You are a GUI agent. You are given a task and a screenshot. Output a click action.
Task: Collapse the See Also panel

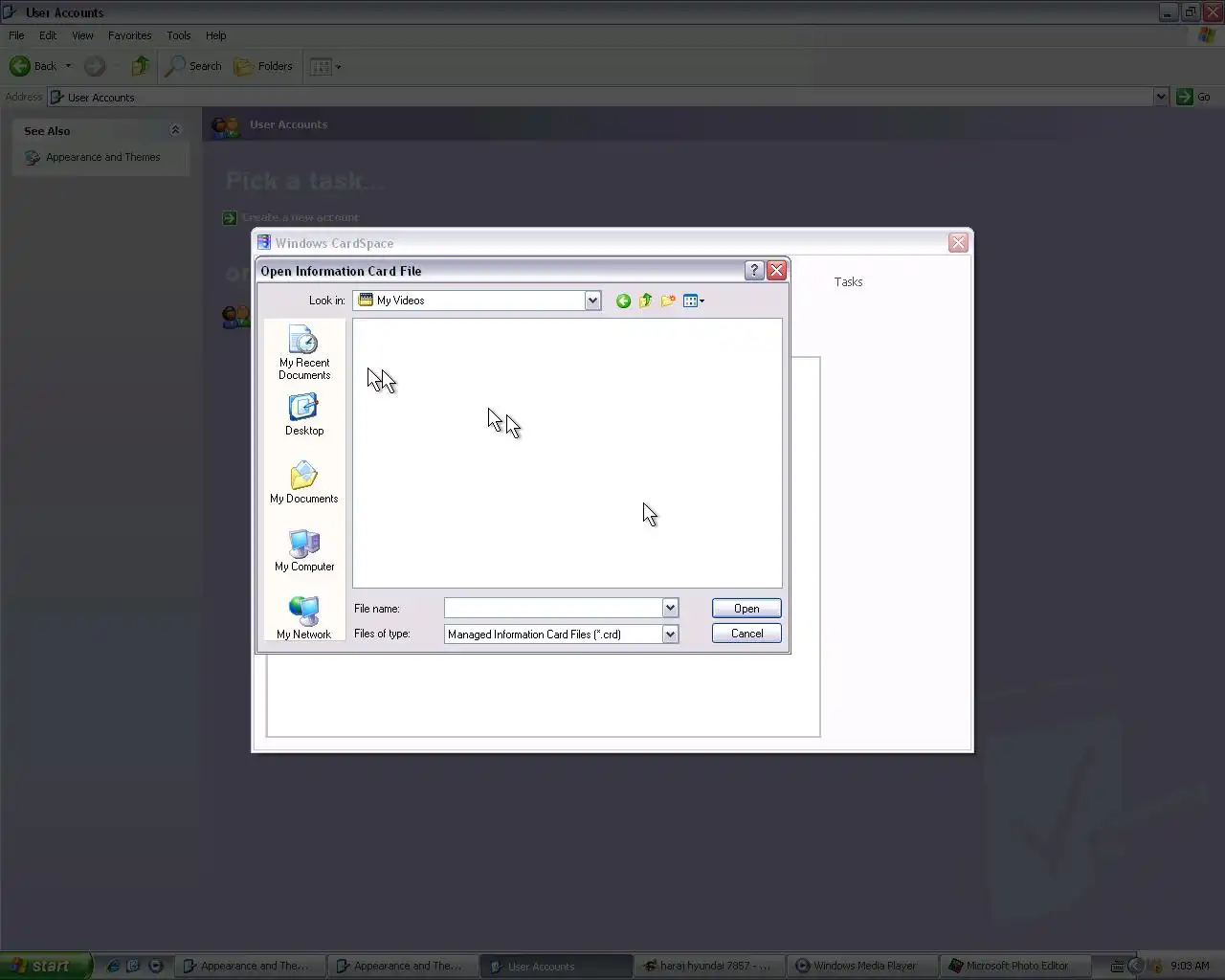click(x=175, y=130)
